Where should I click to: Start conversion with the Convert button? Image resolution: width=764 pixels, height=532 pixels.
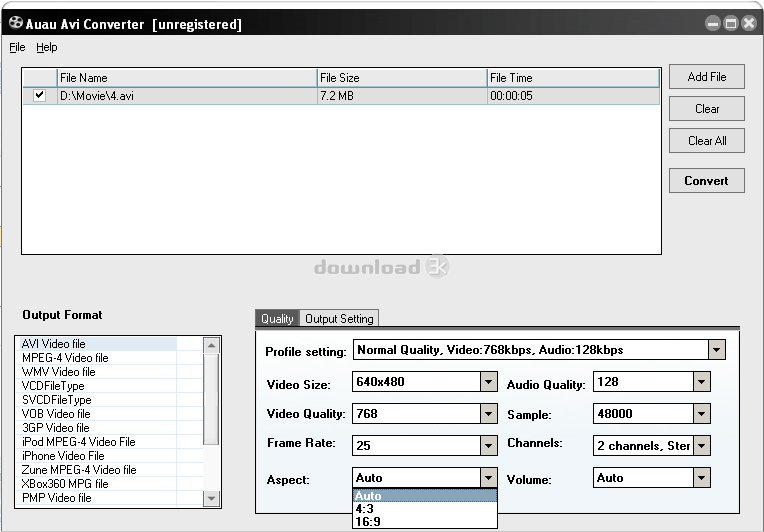pos(707,181)
